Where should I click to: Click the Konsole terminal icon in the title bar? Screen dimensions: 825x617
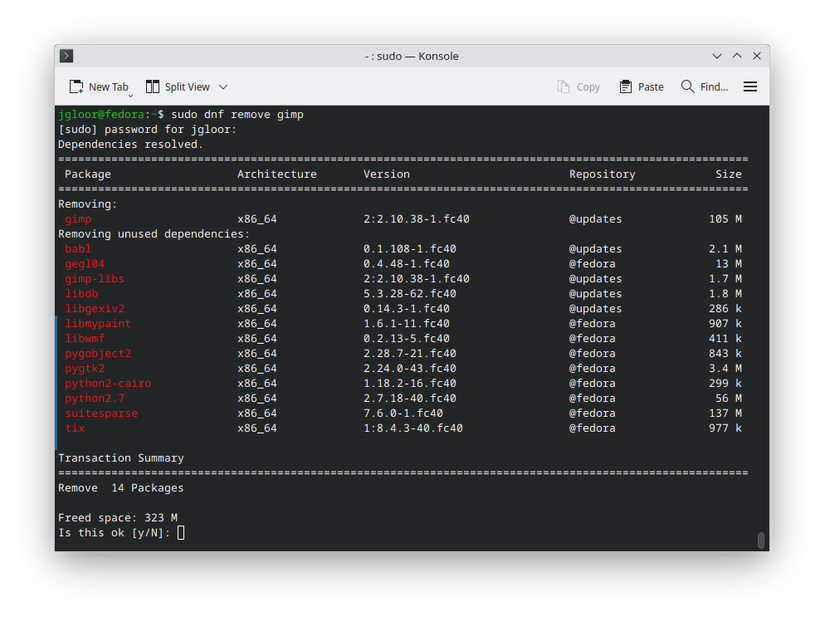67,56
